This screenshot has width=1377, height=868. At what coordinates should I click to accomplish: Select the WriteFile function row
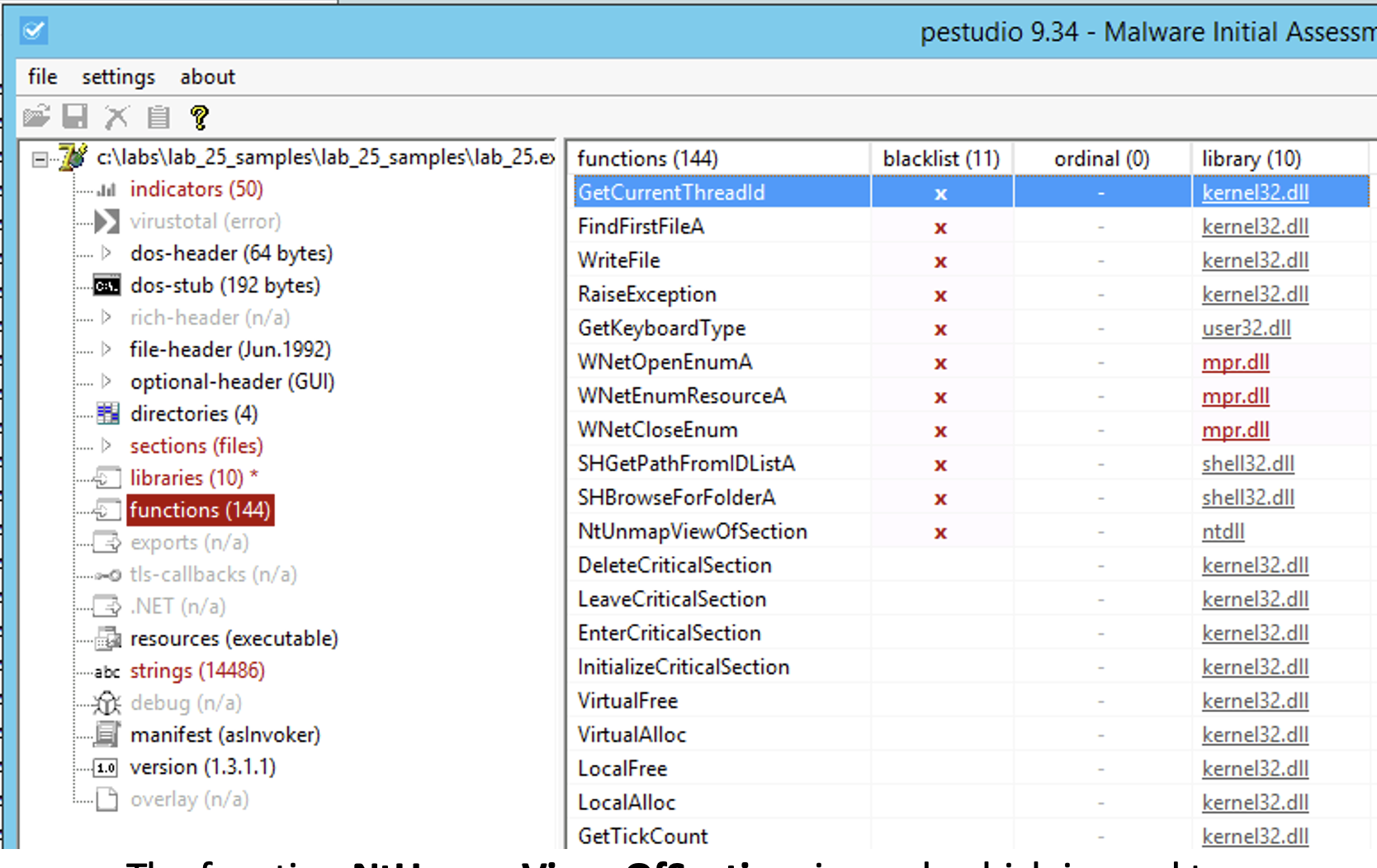coord(972,261)
